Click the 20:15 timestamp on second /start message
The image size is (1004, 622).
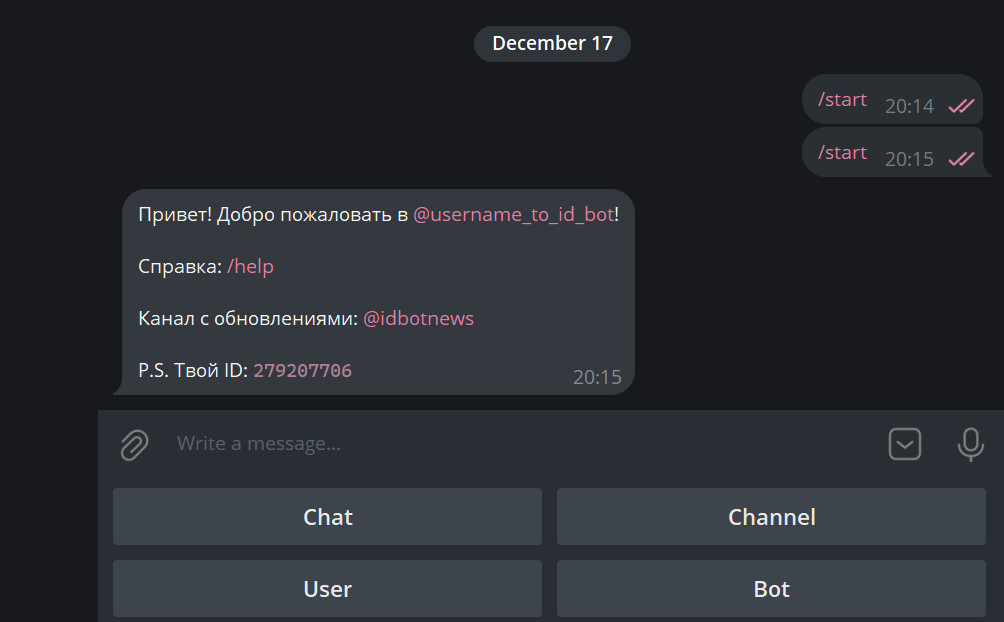[x=909, y=159]
